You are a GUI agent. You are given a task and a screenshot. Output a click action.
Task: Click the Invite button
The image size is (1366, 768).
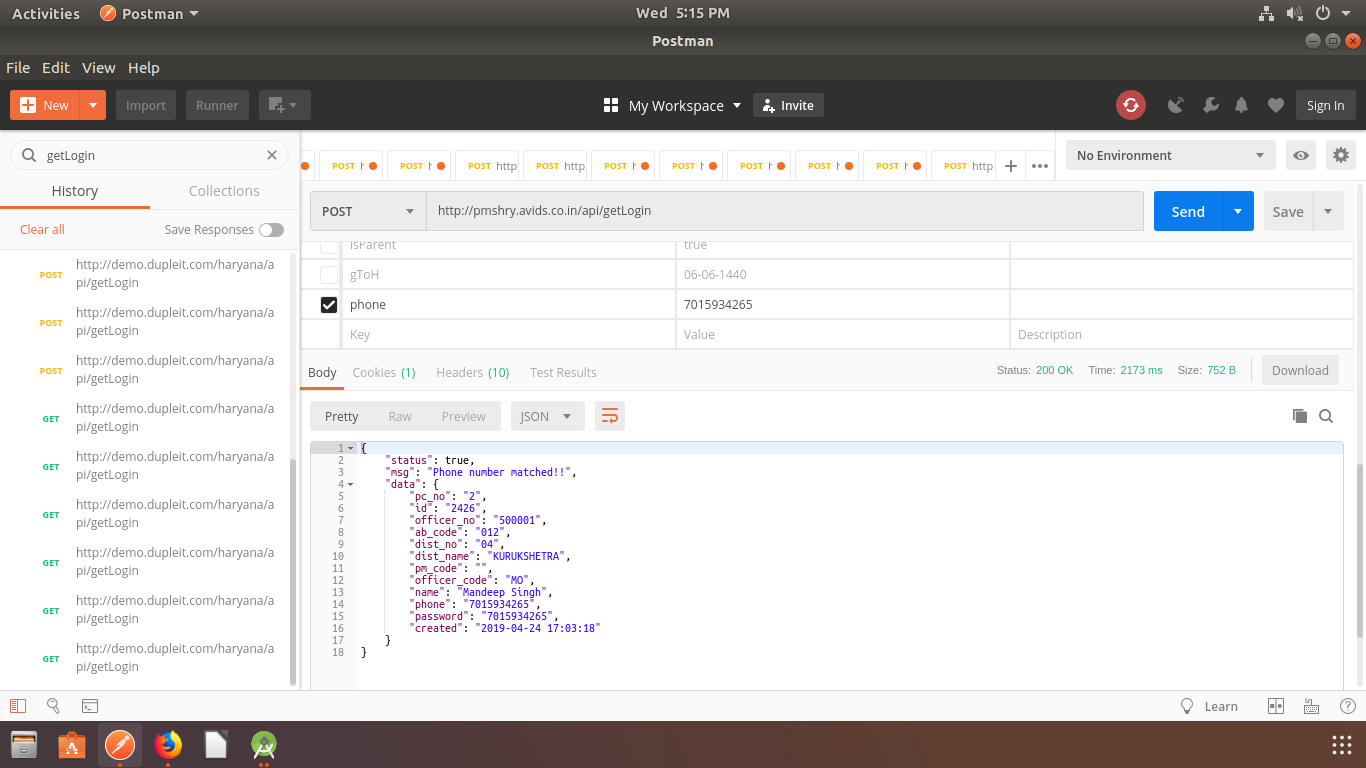(x=788, y=105)
